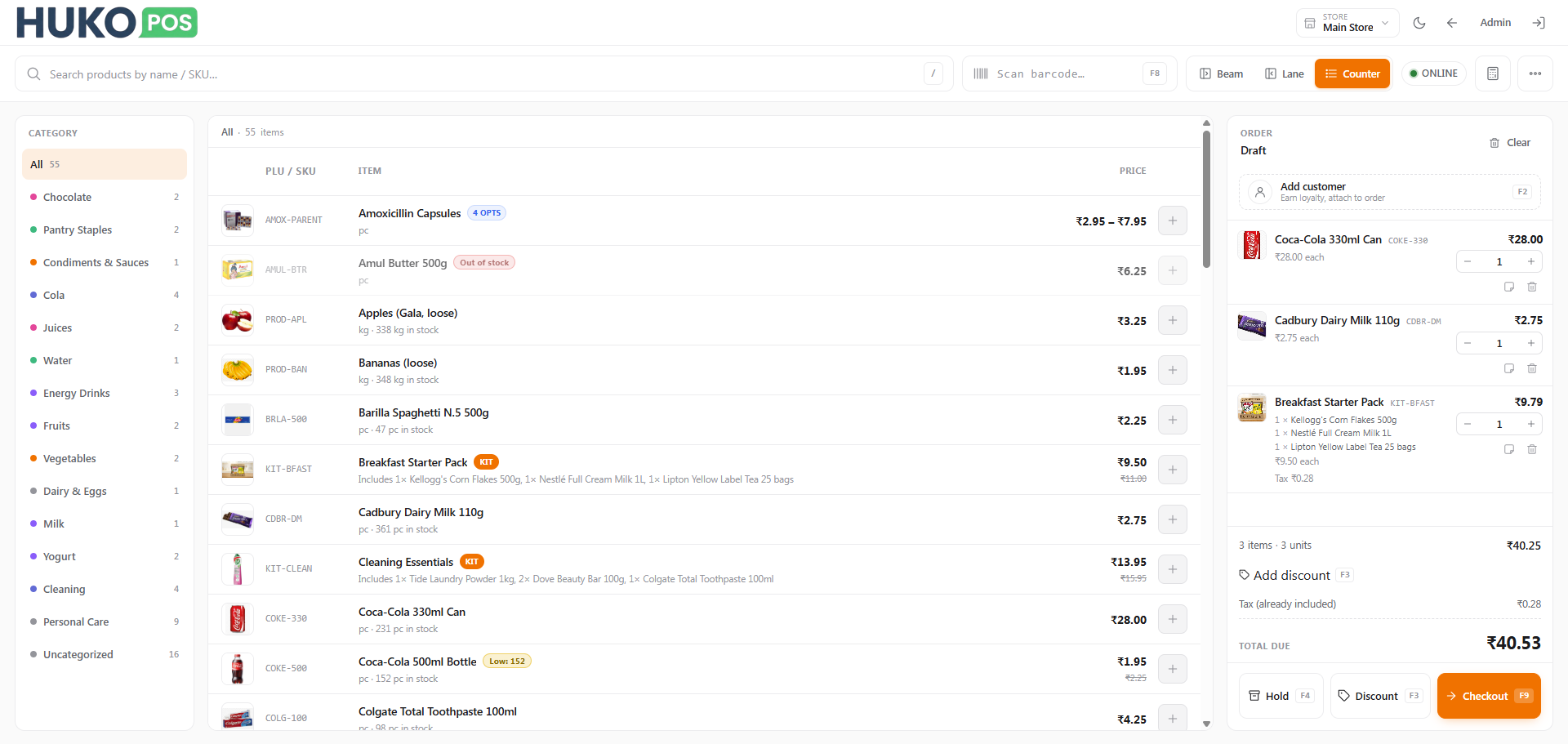Add Coca-Cola 330ml Can via list plus button
The width and height of the screenshot is (1568, 744).
(1173, 619)
